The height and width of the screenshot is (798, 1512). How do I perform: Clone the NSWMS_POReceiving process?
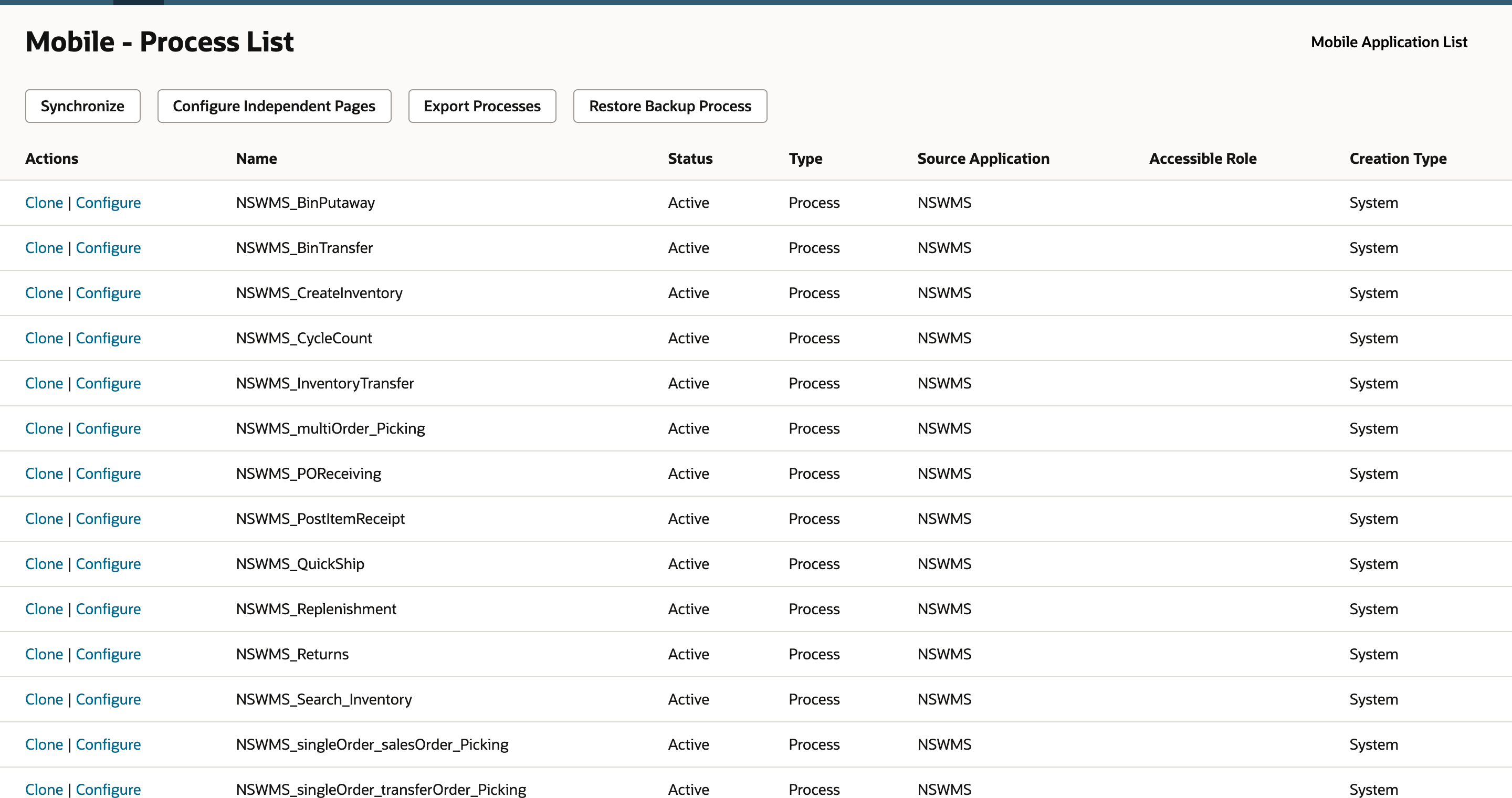pyautogui.click(x=44, y=474)
